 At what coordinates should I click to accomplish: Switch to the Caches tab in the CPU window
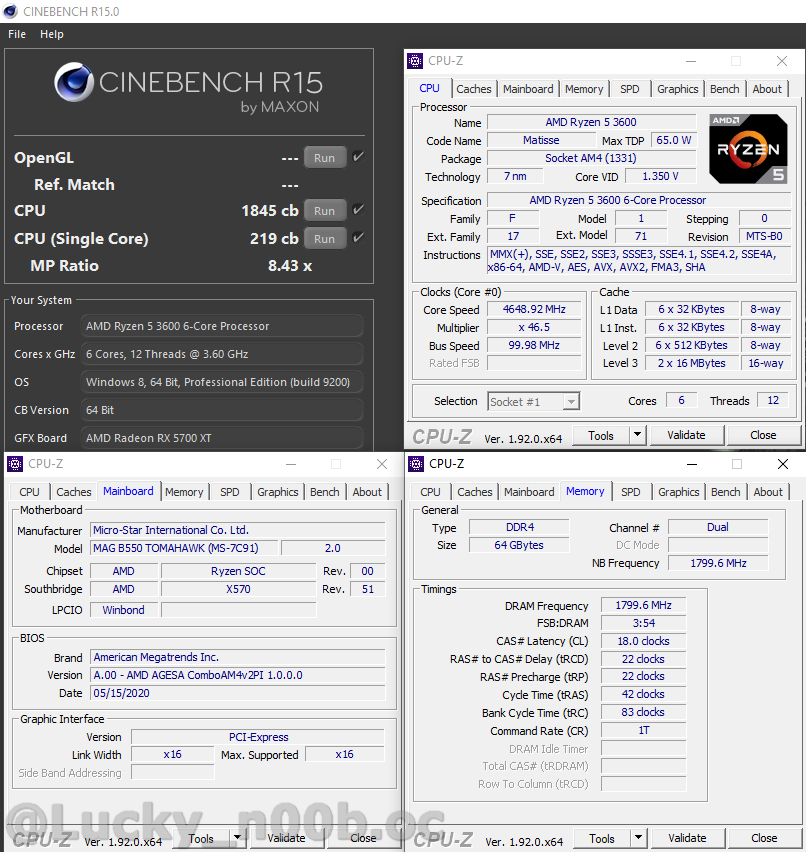click(474, 89)
